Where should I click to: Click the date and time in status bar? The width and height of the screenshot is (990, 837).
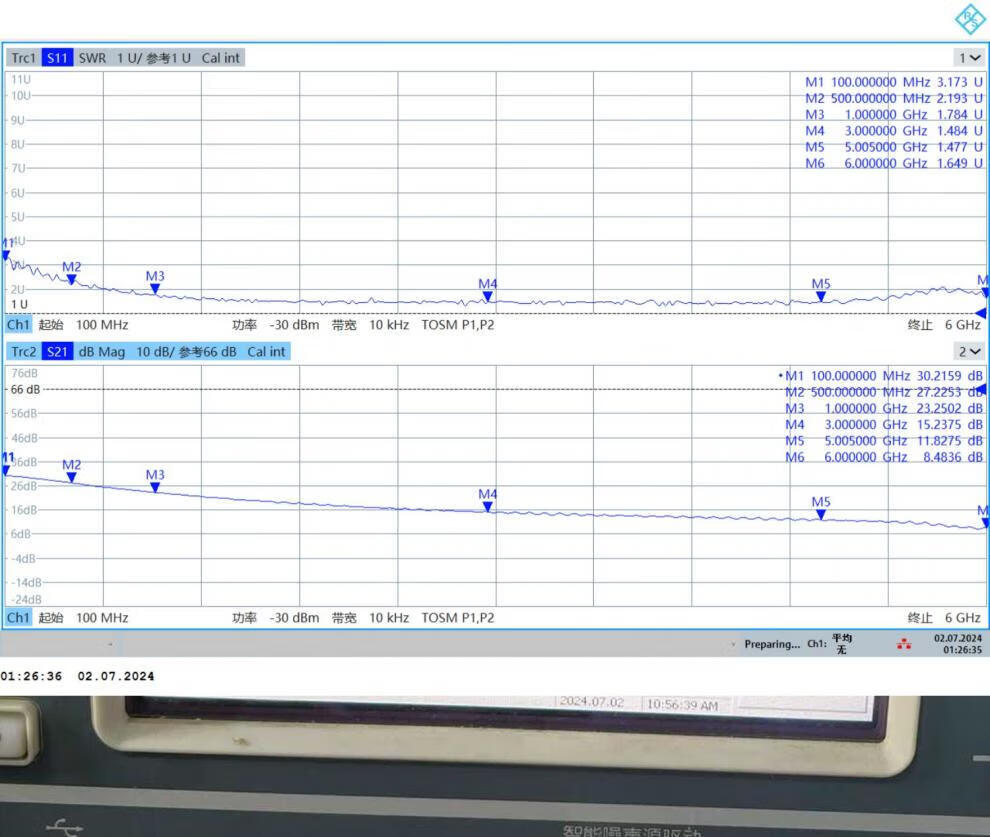coord(957,644)
